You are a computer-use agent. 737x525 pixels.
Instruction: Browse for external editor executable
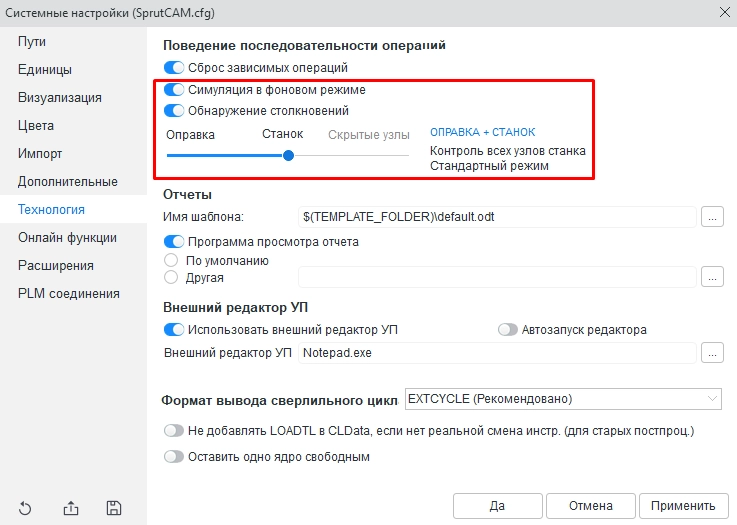[712, 352]
